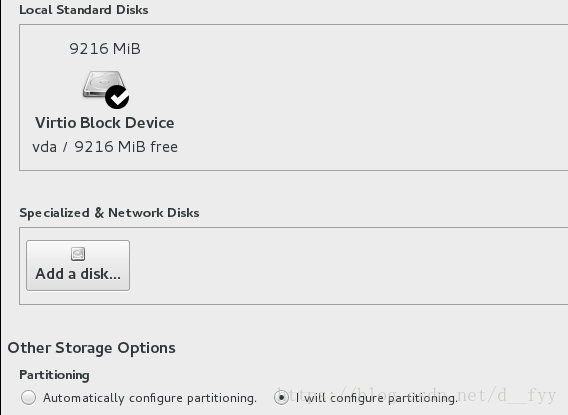Click the Partitioning section label
The height and width of the screenshot is (415, 568).
coord(54,375)
